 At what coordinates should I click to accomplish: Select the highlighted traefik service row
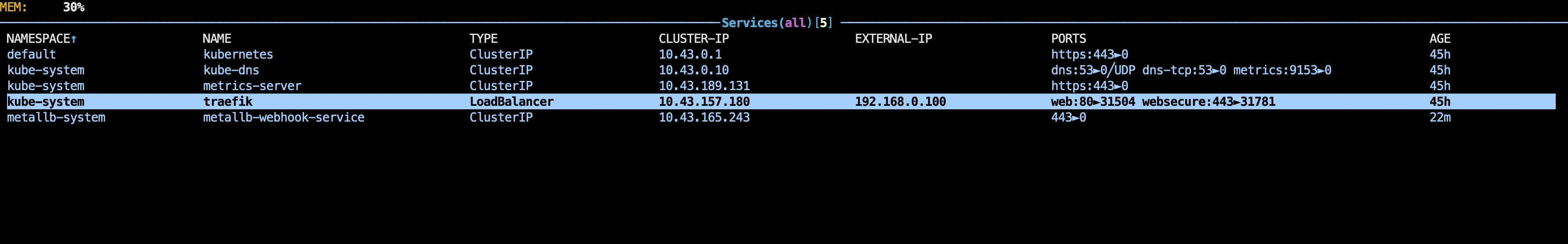pos(228,102)
